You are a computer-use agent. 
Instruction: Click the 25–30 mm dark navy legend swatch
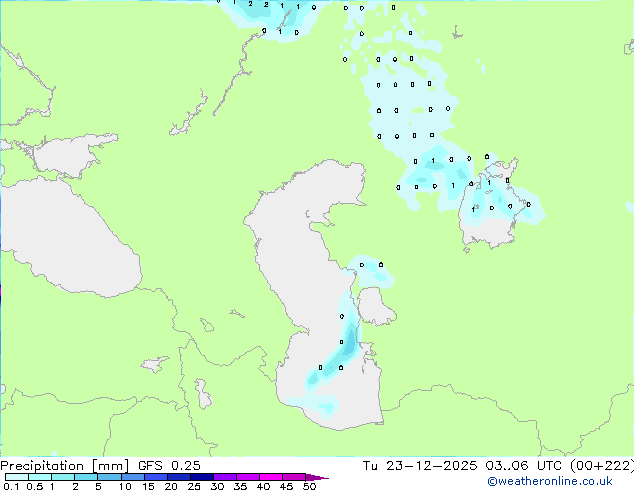(202, 477)
